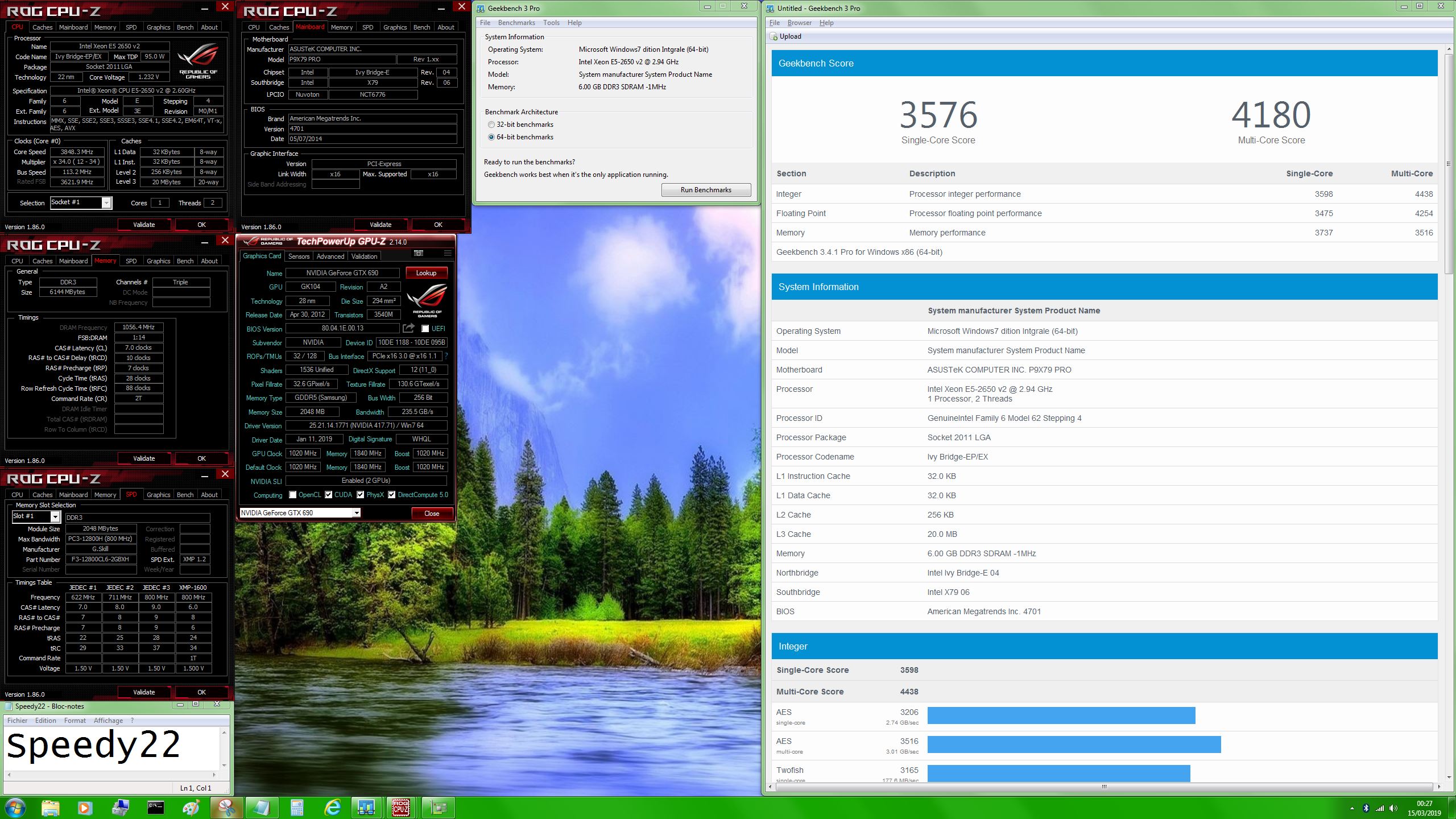Viewport: 1456px width, 819px height.
Task: Click Validate in CPU-Z Memory window
Action: pyautogui.click(x=144, y=458)
